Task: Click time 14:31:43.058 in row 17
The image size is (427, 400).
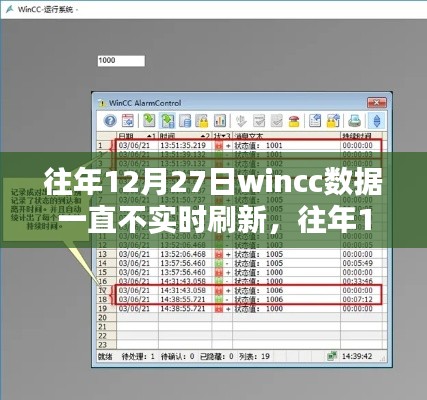Action: [183, 290]
